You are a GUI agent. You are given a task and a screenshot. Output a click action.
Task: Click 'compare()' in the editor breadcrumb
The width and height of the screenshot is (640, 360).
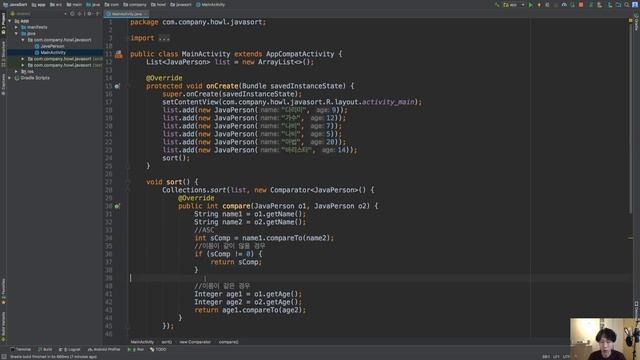pos(229,342)
